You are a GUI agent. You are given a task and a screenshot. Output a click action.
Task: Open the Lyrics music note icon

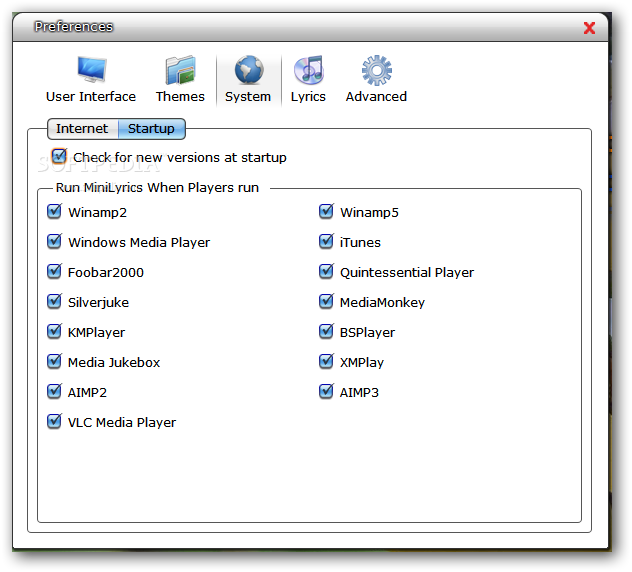(x=309, y=70)
